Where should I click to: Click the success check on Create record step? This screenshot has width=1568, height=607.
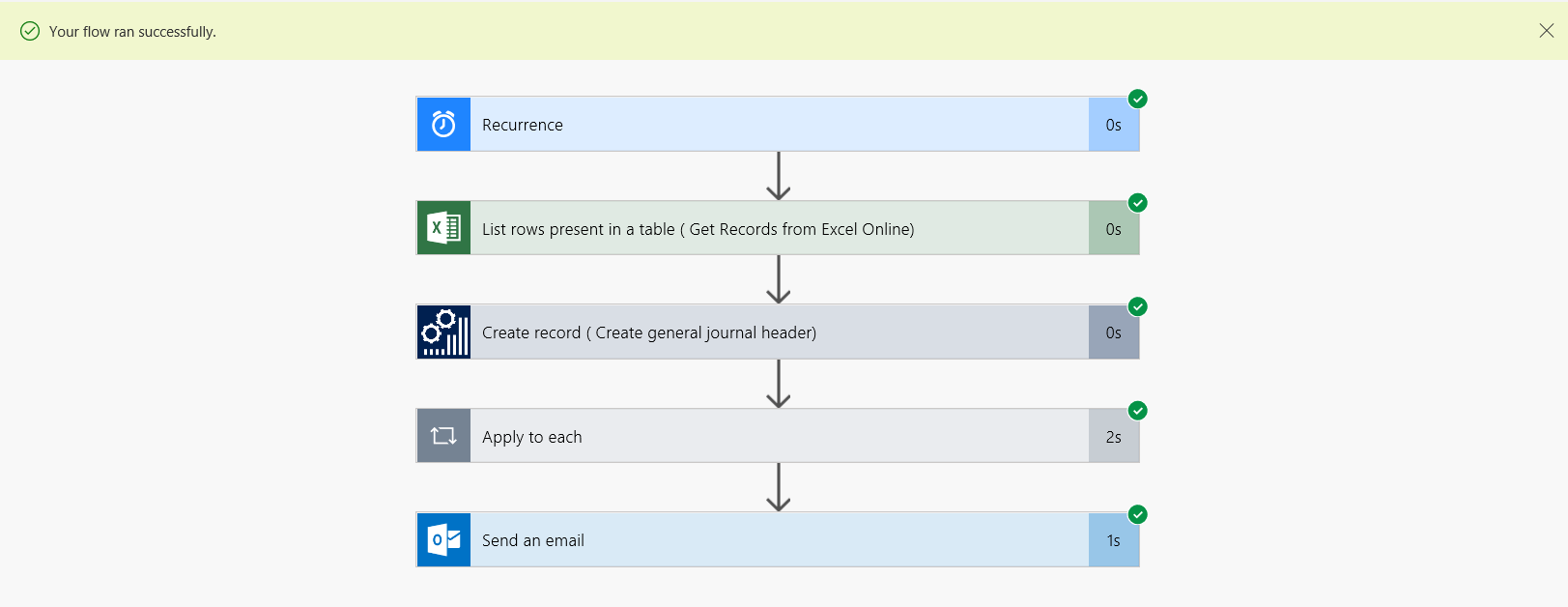tap(1137, 306)
